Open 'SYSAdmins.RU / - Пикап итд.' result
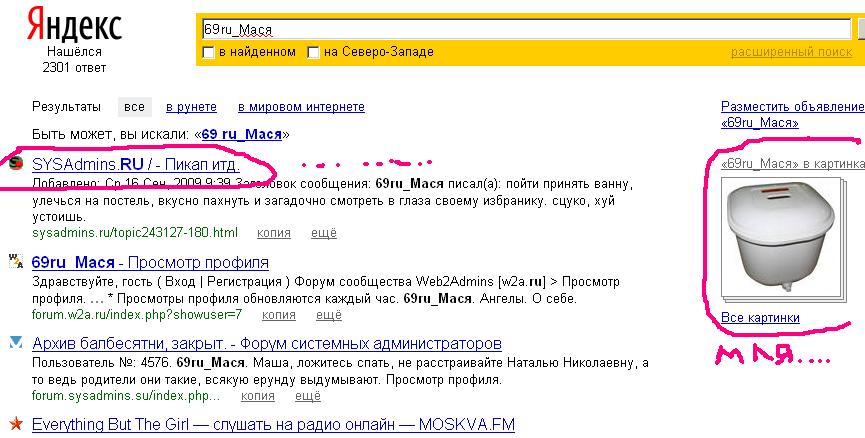The height and width of the screenshot is (438, 865). 136,164
